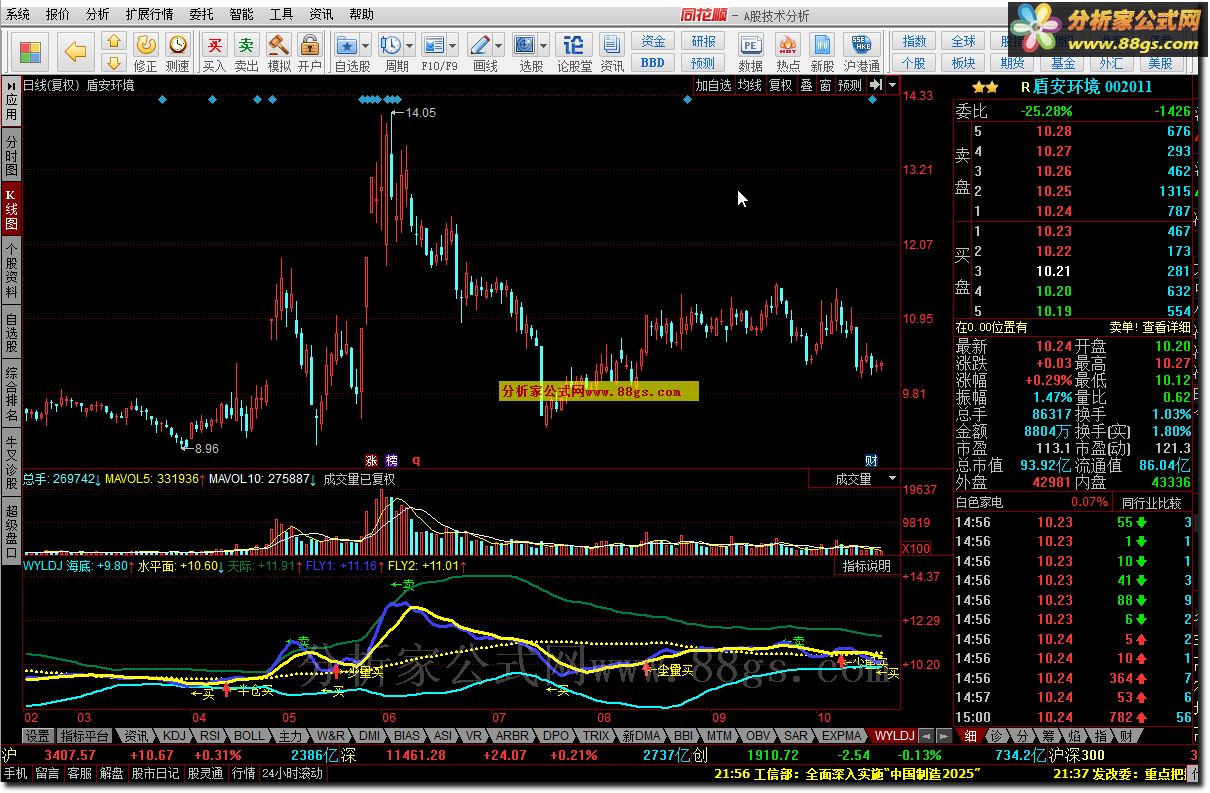The height and width of the screenshot is (793, 1210).
Task: Select the 分时图 sidebar tab
Action: (11, 156)
